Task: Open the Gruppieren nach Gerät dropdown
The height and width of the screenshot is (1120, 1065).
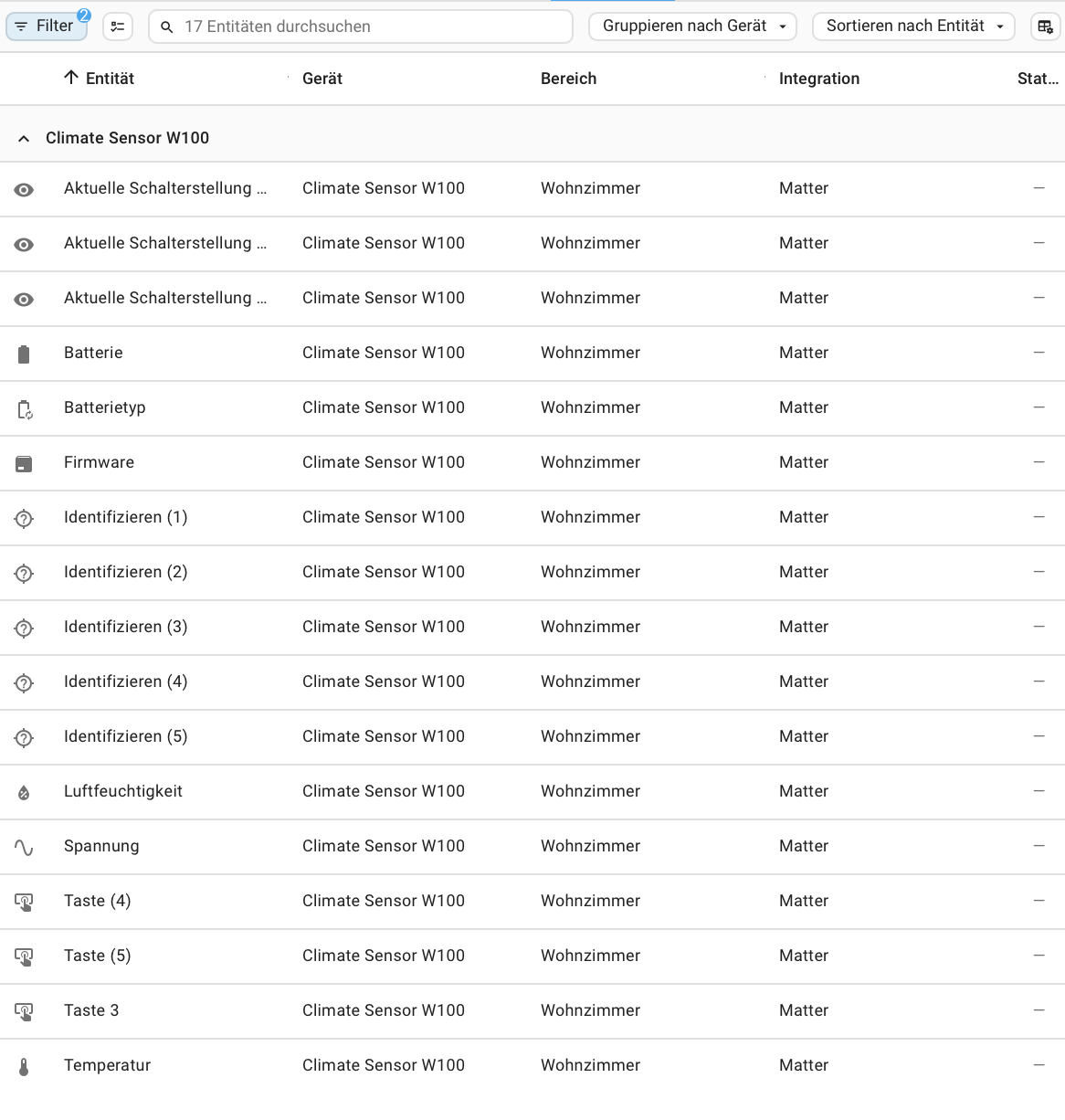Action: 693,26
